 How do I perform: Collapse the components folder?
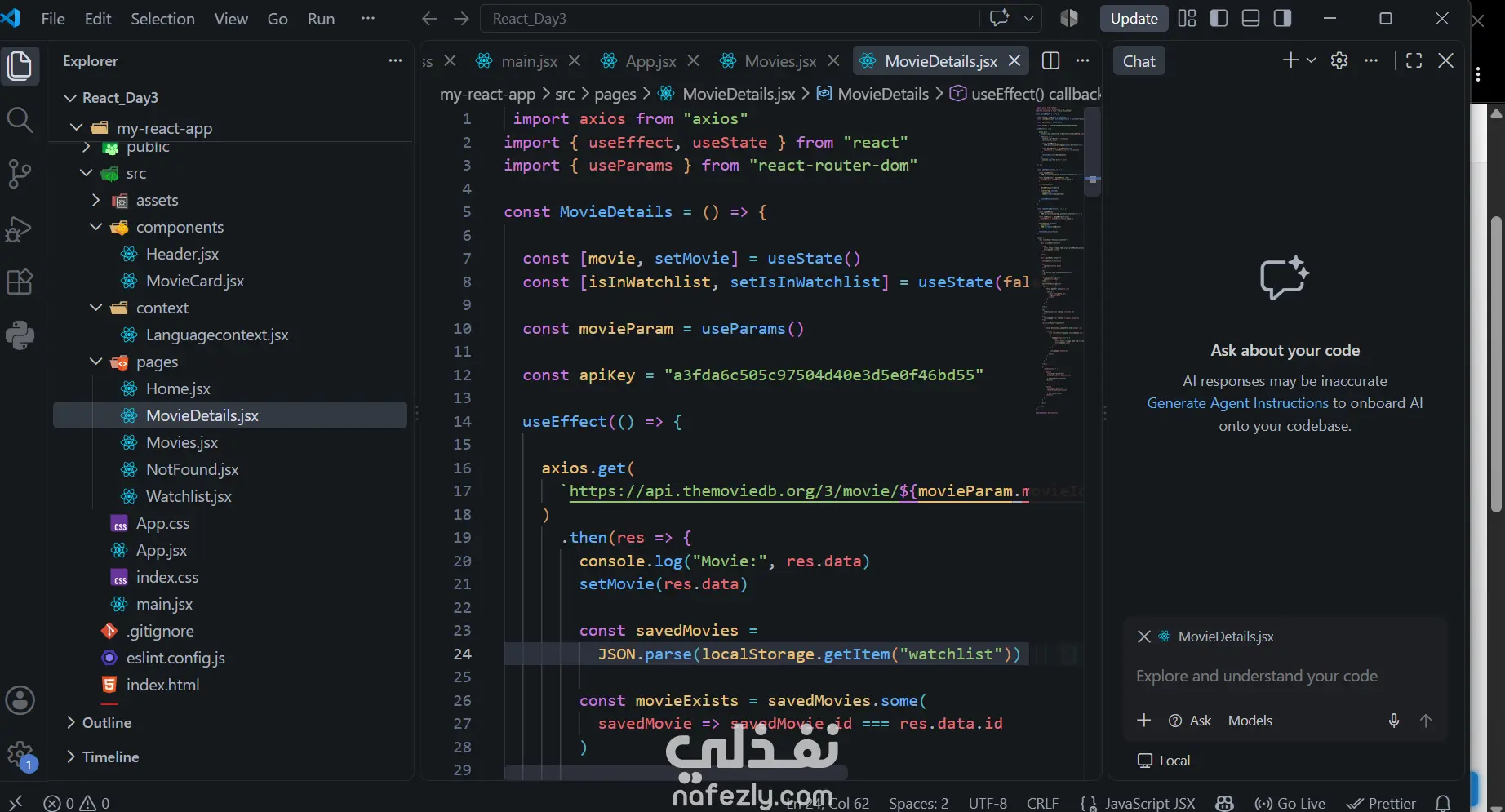(x=96, y=227)
